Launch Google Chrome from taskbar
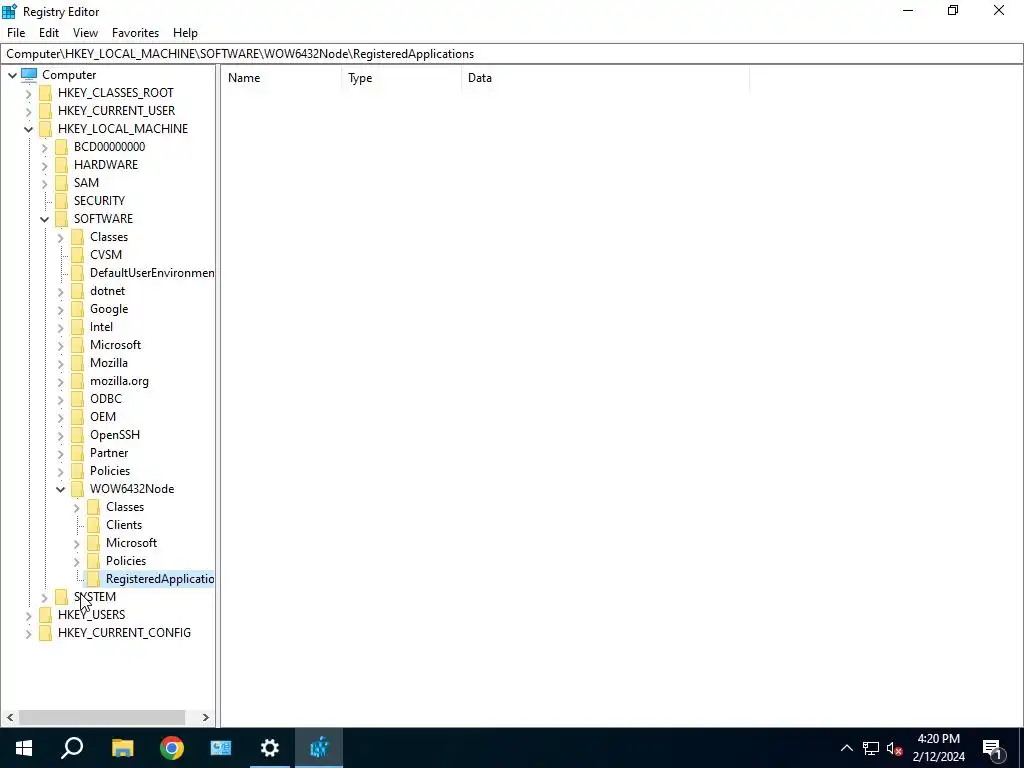The width and height of the screenshot is (1024, 768). click(x=172, y=748)
